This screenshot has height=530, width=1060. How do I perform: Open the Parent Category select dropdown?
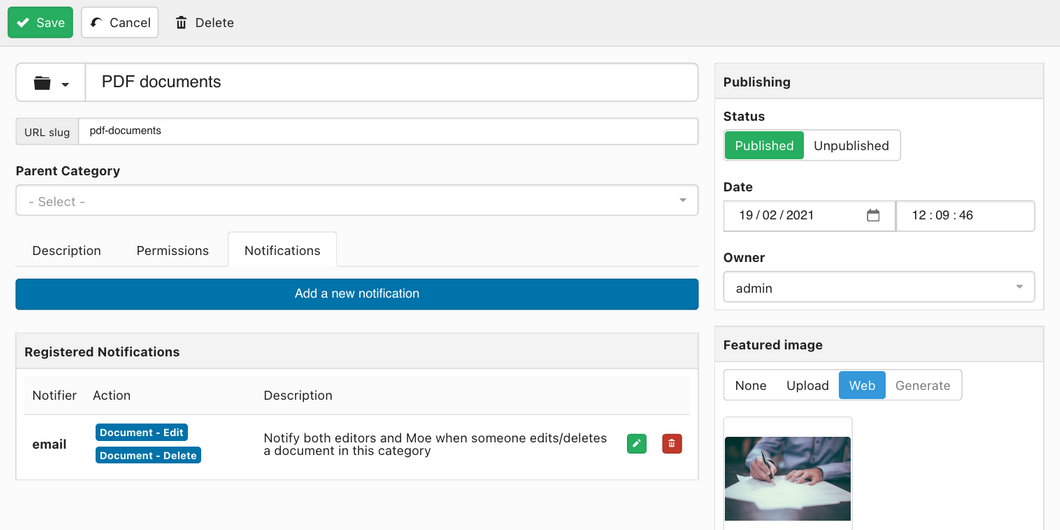(357, 201)
